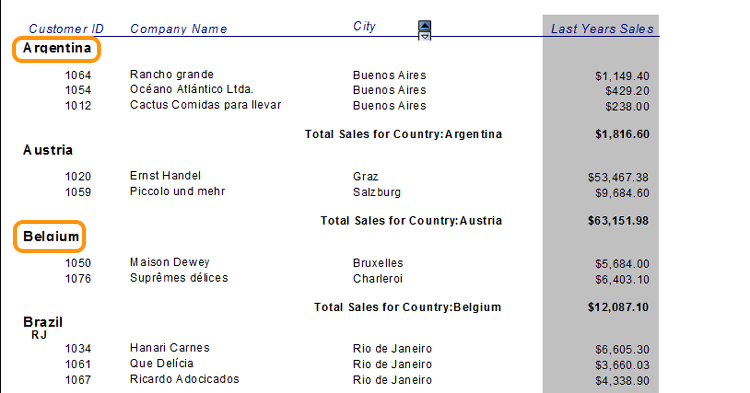Click the Brazil group heading
The image size is (750, 393).
tap(43, 322)
